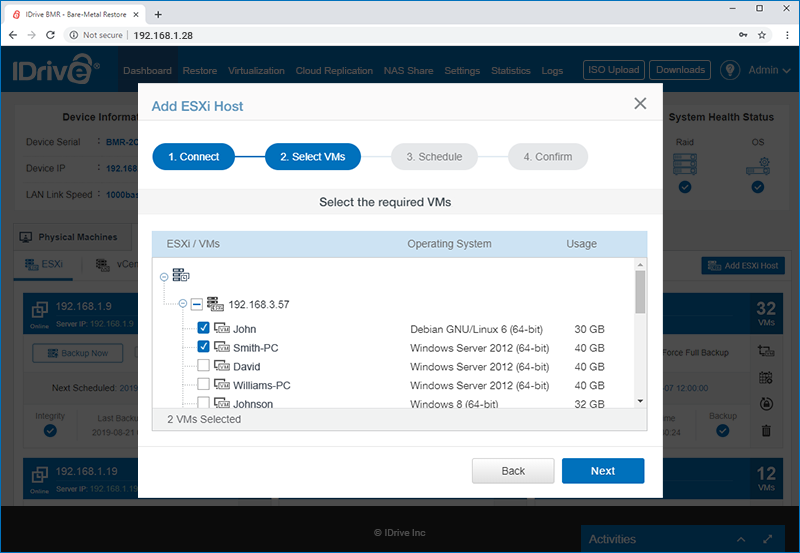Image resolution: width=800 pixels, height=553 pixels.
Task: Click the scrollbar down arrow in VM list
Action: (640, 401)
